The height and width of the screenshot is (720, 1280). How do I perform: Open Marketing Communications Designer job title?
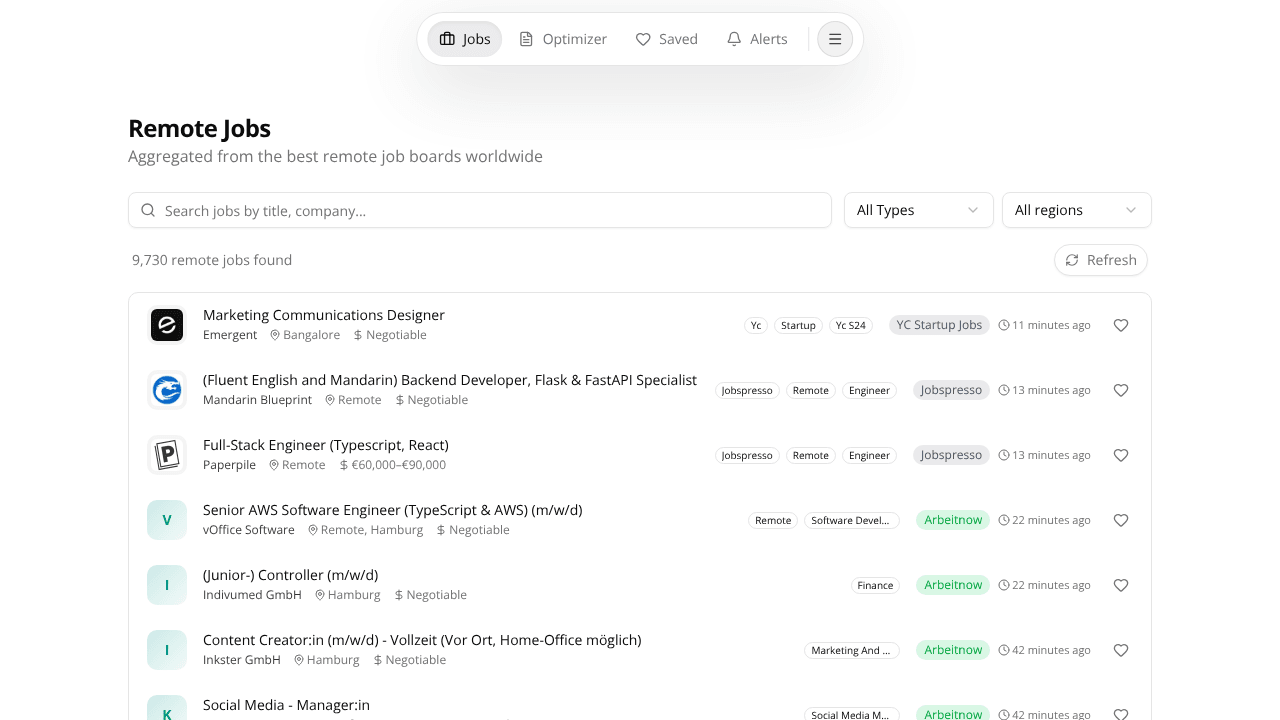click(x=324, y=315)
